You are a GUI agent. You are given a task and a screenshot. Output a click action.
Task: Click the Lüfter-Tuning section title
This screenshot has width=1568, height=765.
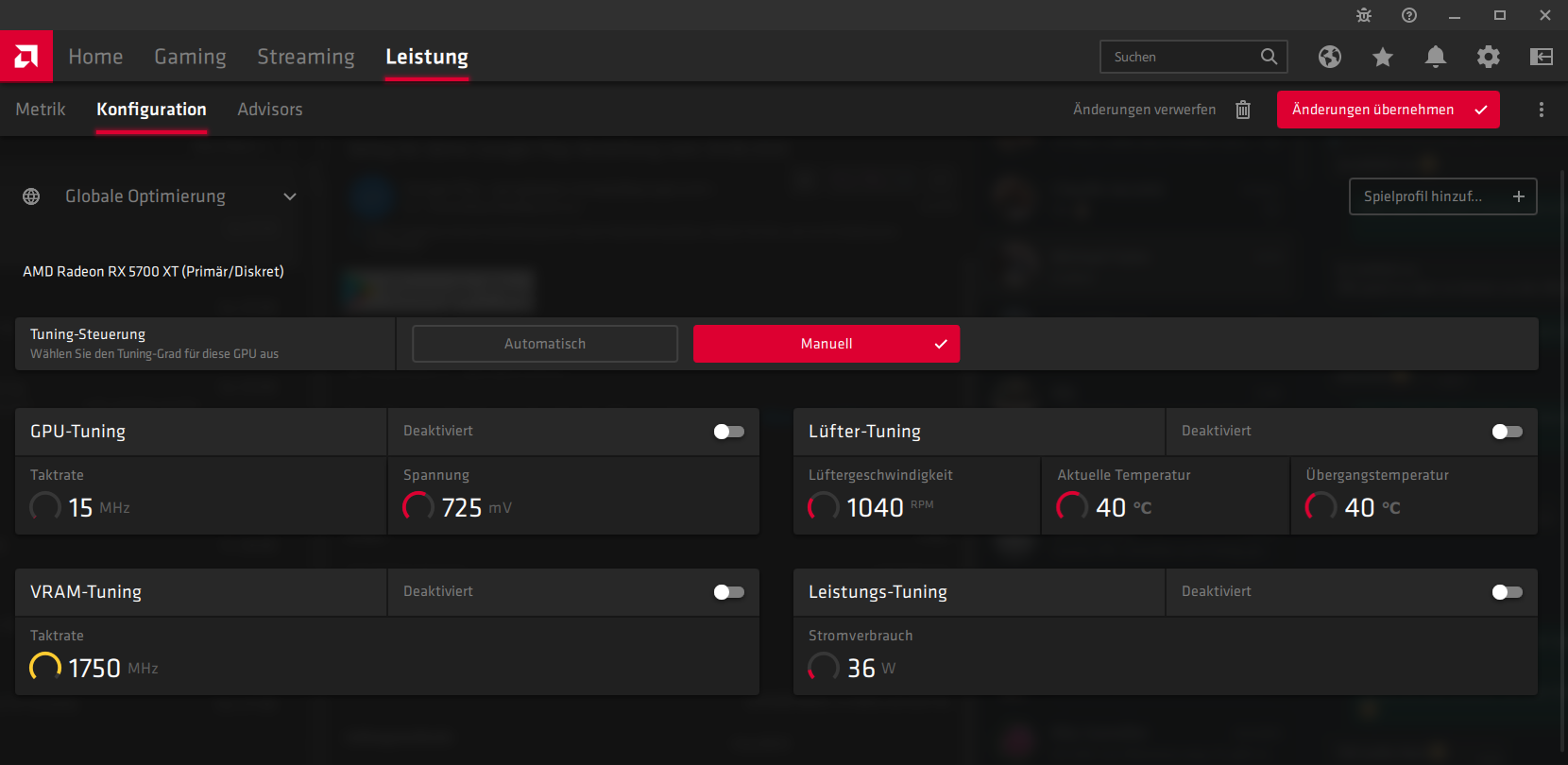(864, 432)
